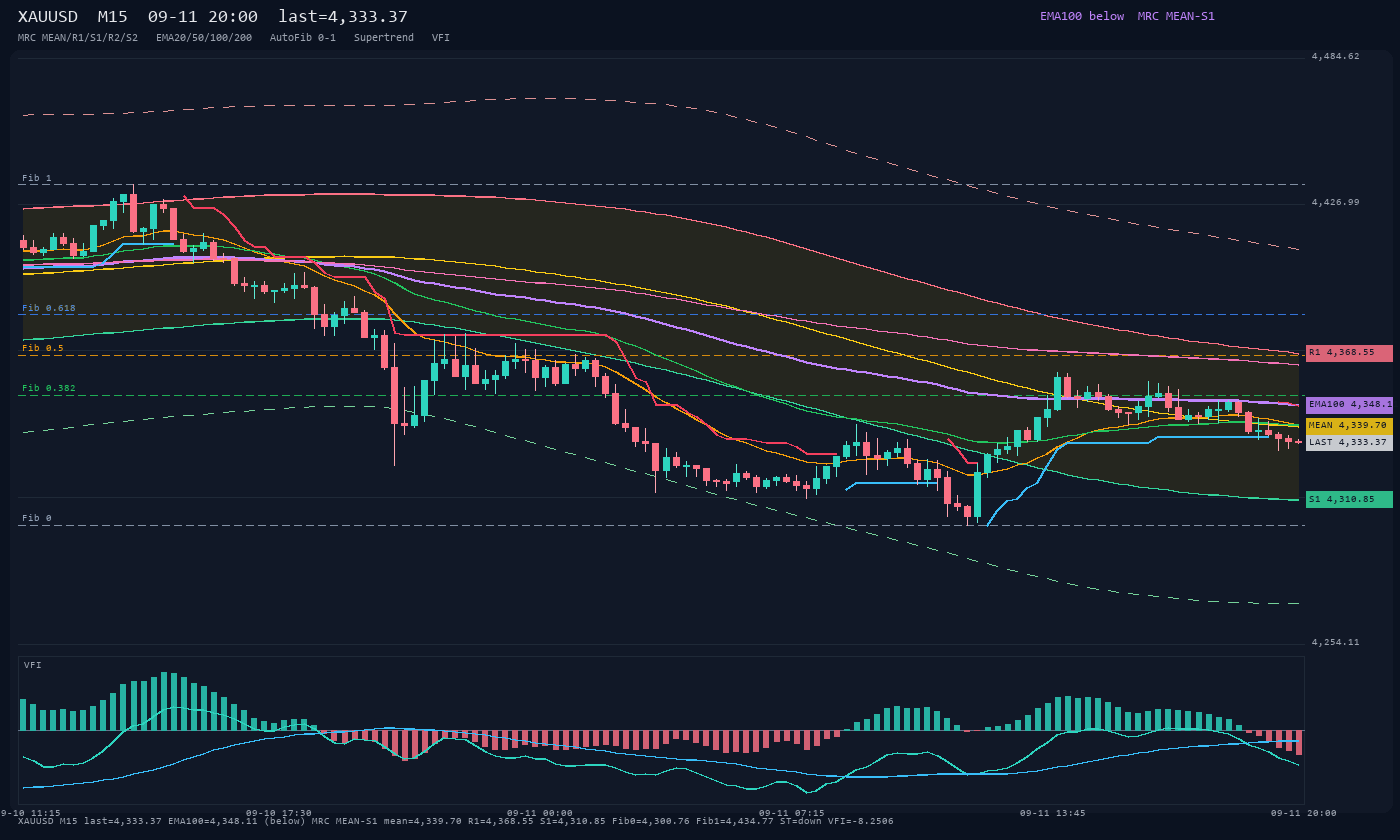Image resolution: width=1400 pixels, height=840 pixels.
Task: Click the '09-10 17:30' time axis label
Action: pos(279,813)
